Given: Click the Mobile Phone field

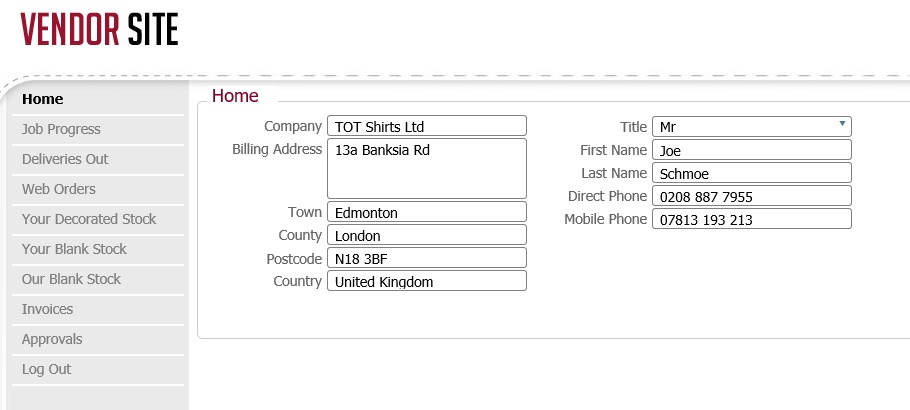Looking at the screenshot, I should [x=751, y=219].
